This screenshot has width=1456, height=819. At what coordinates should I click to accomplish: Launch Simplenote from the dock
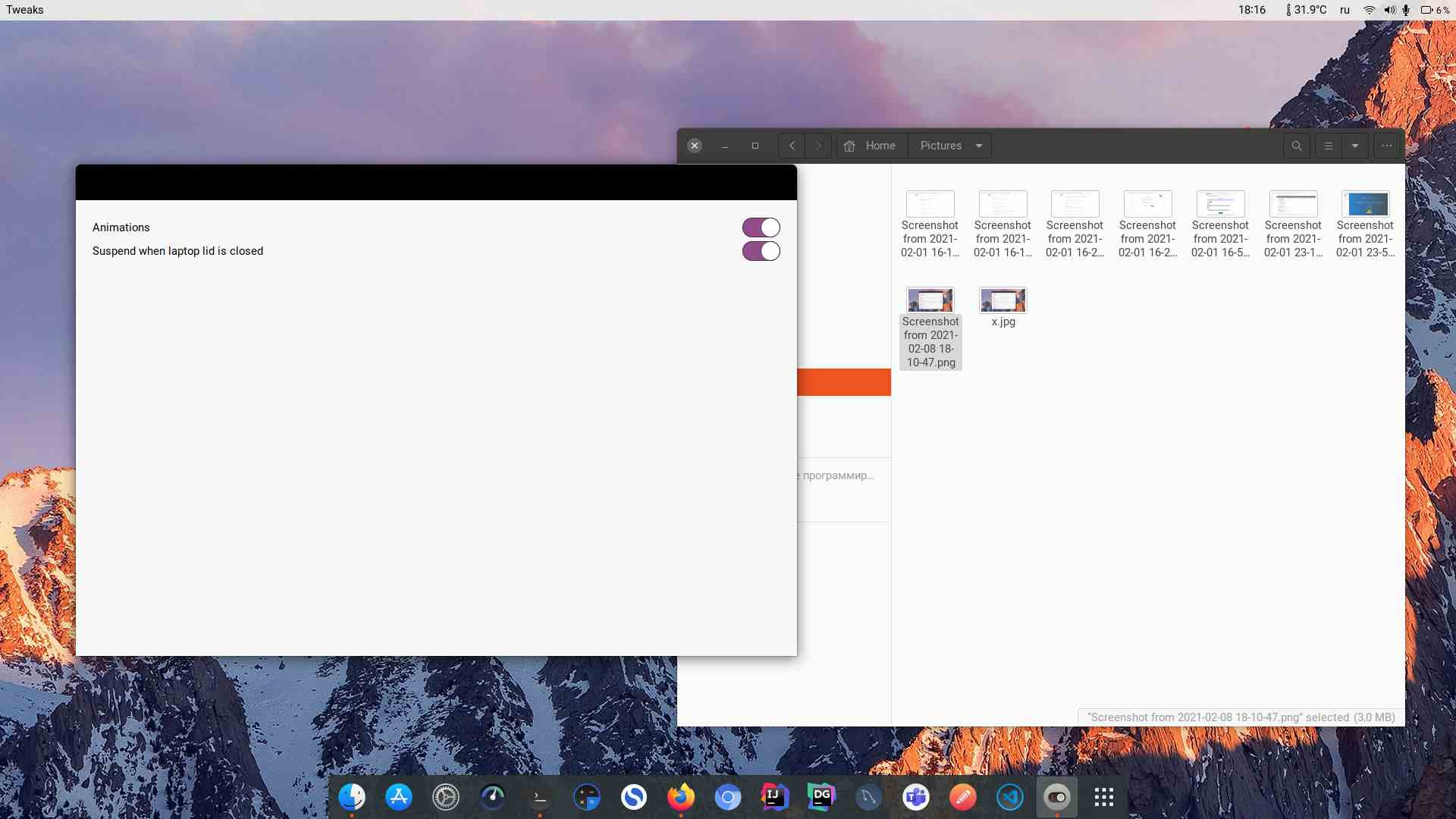pyautogui.click(x=634, y=797)
